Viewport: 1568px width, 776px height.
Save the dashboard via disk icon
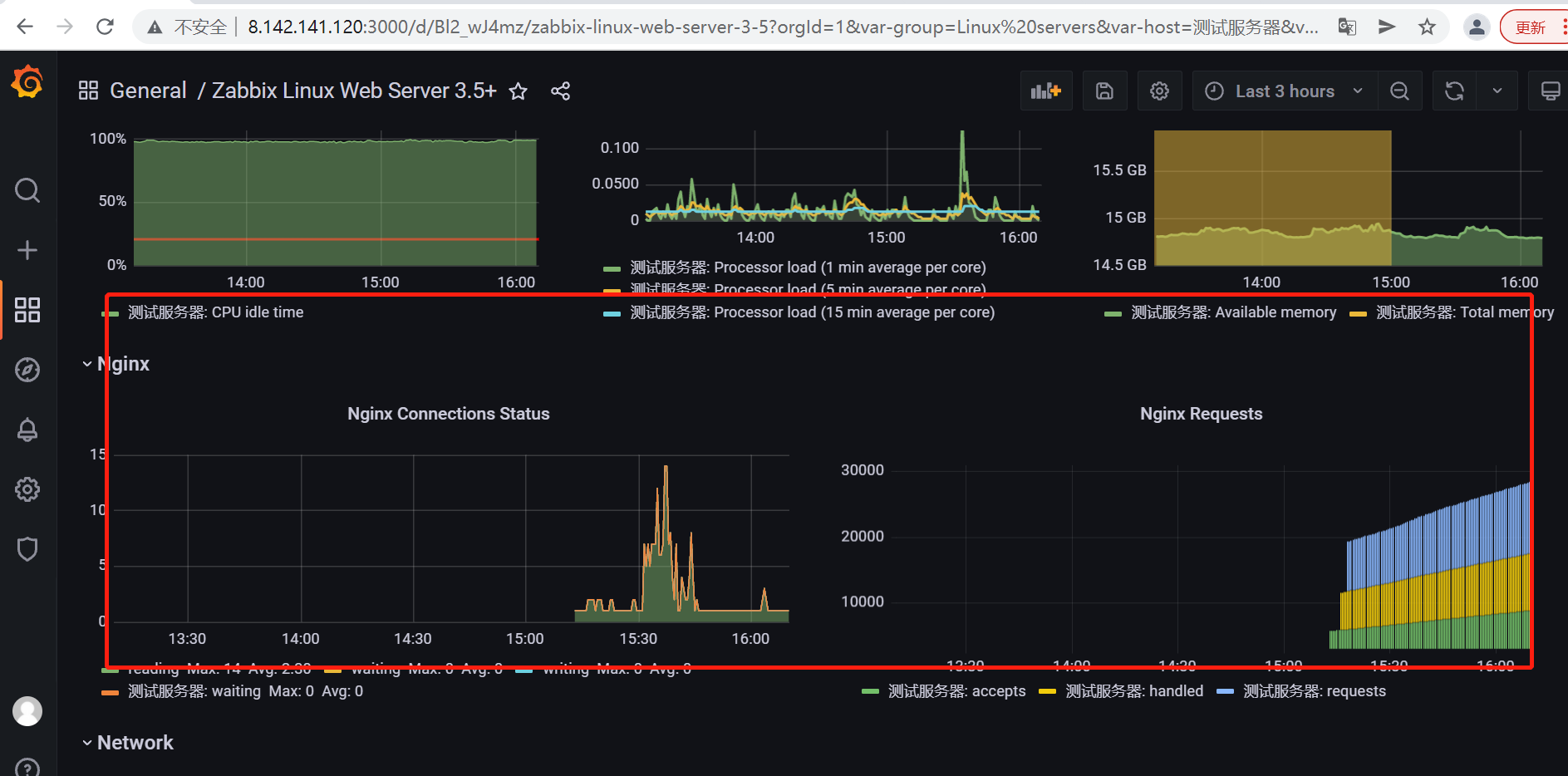(1104, 91)
